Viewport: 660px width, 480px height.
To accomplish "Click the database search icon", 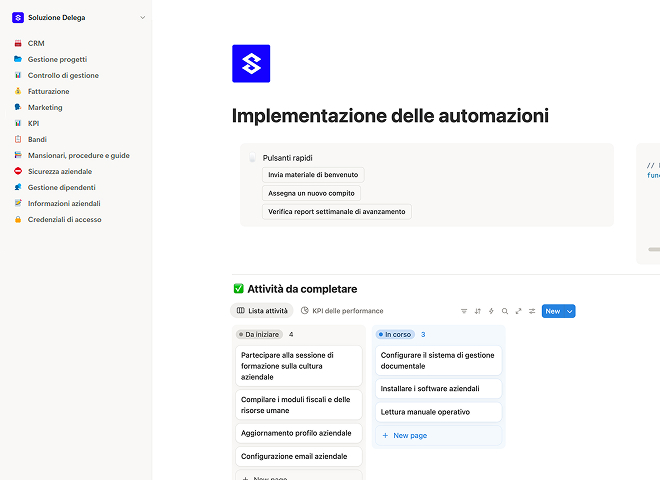I will tap(505, 311).
